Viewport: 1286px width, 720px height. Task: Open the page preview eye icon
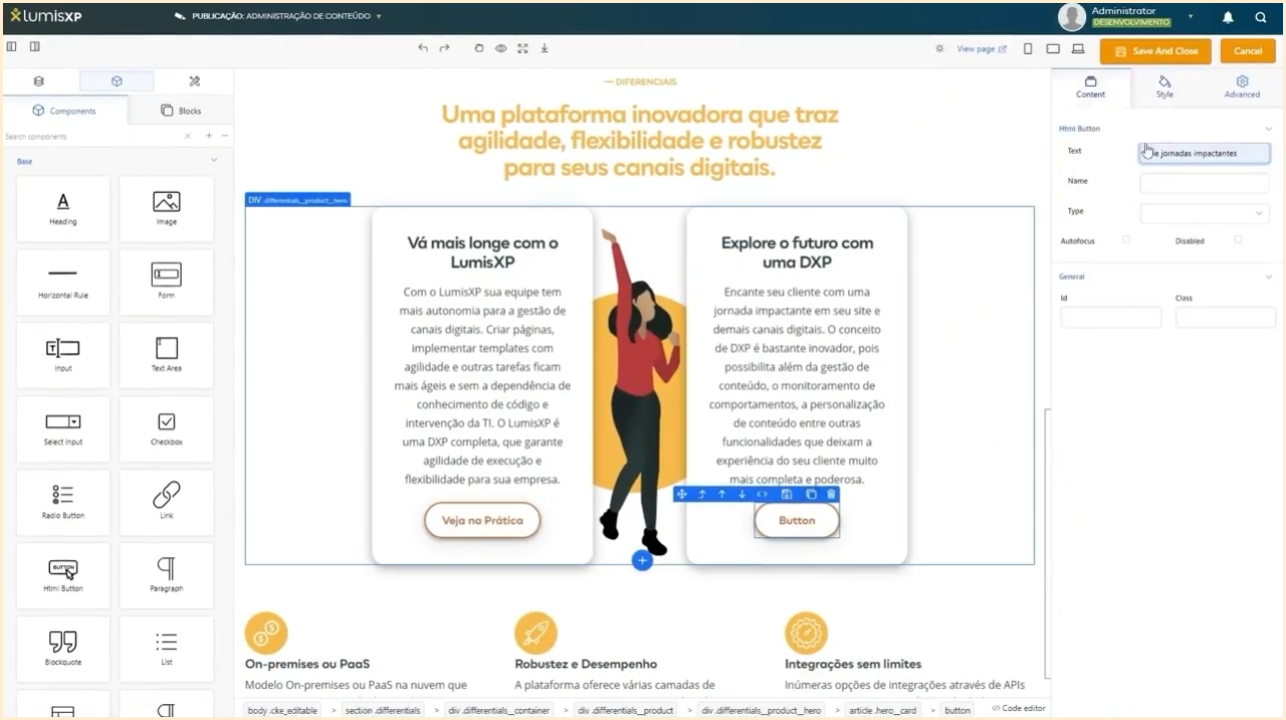point(500,47)
